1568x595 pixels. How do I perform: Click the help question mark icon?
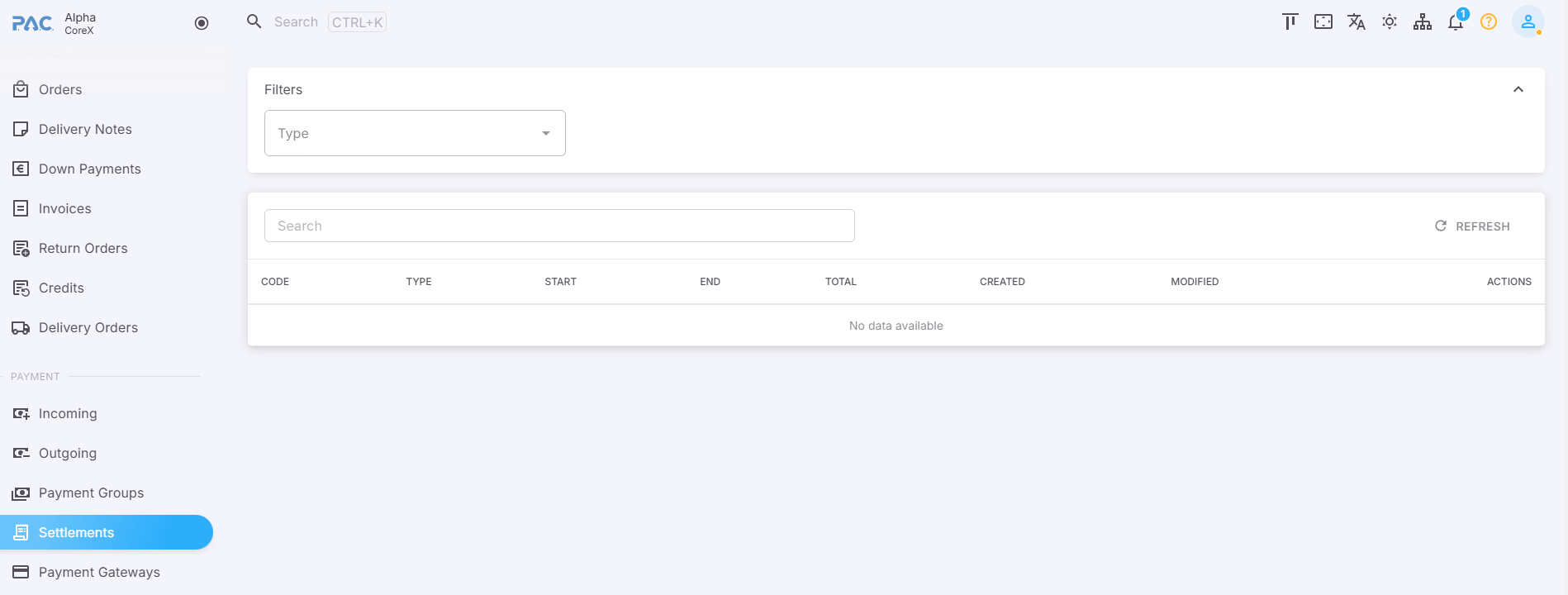click(1488, 22)
